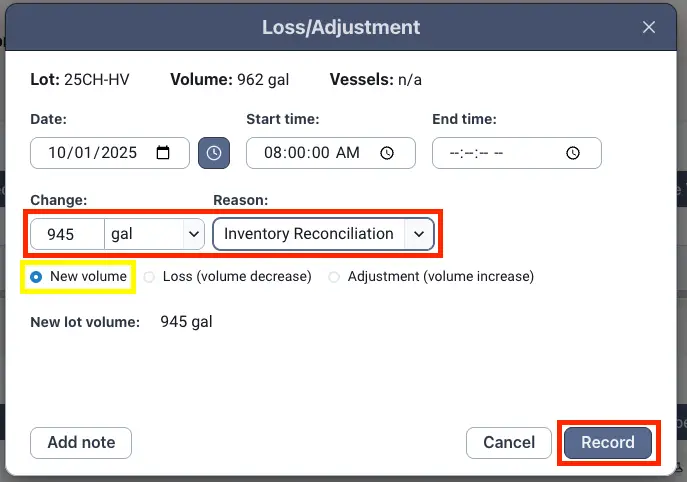The image size is (687, 482).
Task: Open the End time clock picker icon
Action: pos(573,153)
